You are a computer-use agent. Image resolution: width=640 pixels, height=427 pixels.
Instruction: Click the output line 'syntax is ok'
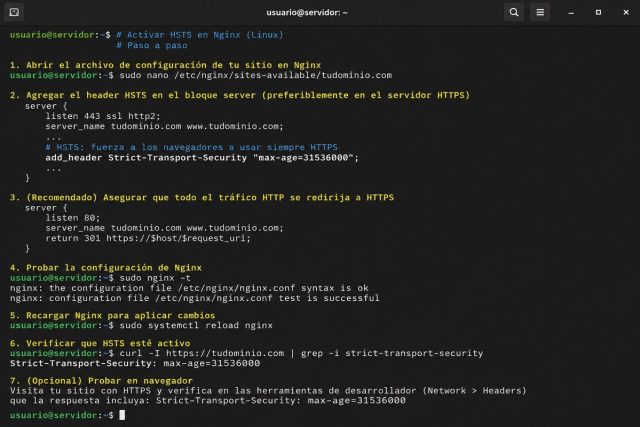[189, 288]
